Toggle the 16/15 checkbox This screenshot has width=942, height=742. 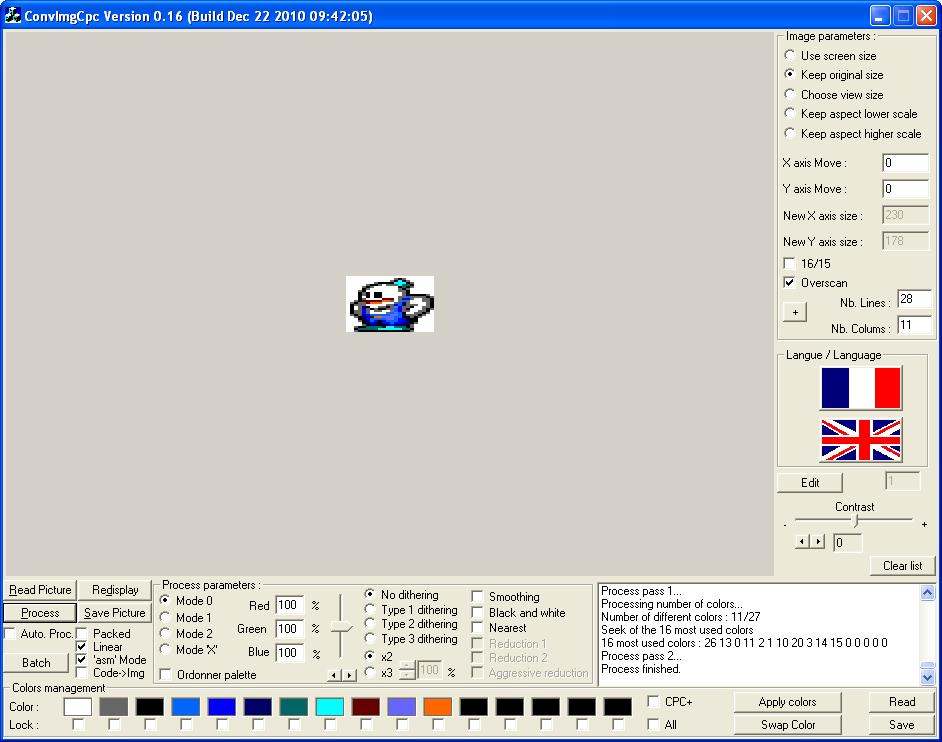coord(790,263)
